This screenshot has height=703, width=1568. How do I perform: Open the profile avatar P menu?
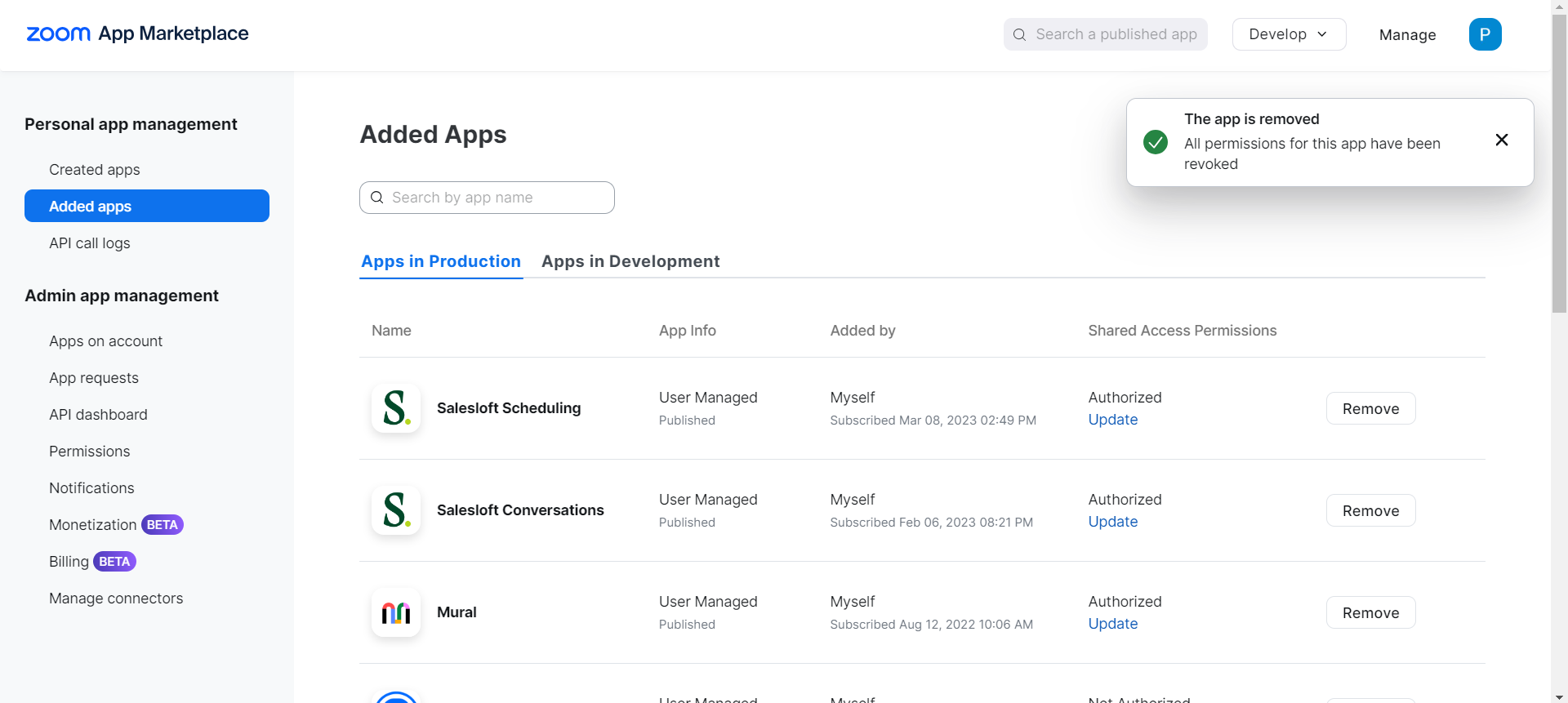1485,34
